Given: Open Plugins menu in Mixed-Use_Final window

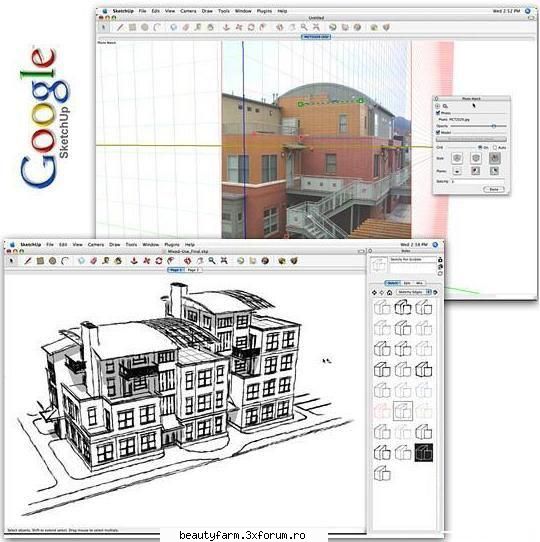Looking at the screenshot, I should (x=172, y=244).
